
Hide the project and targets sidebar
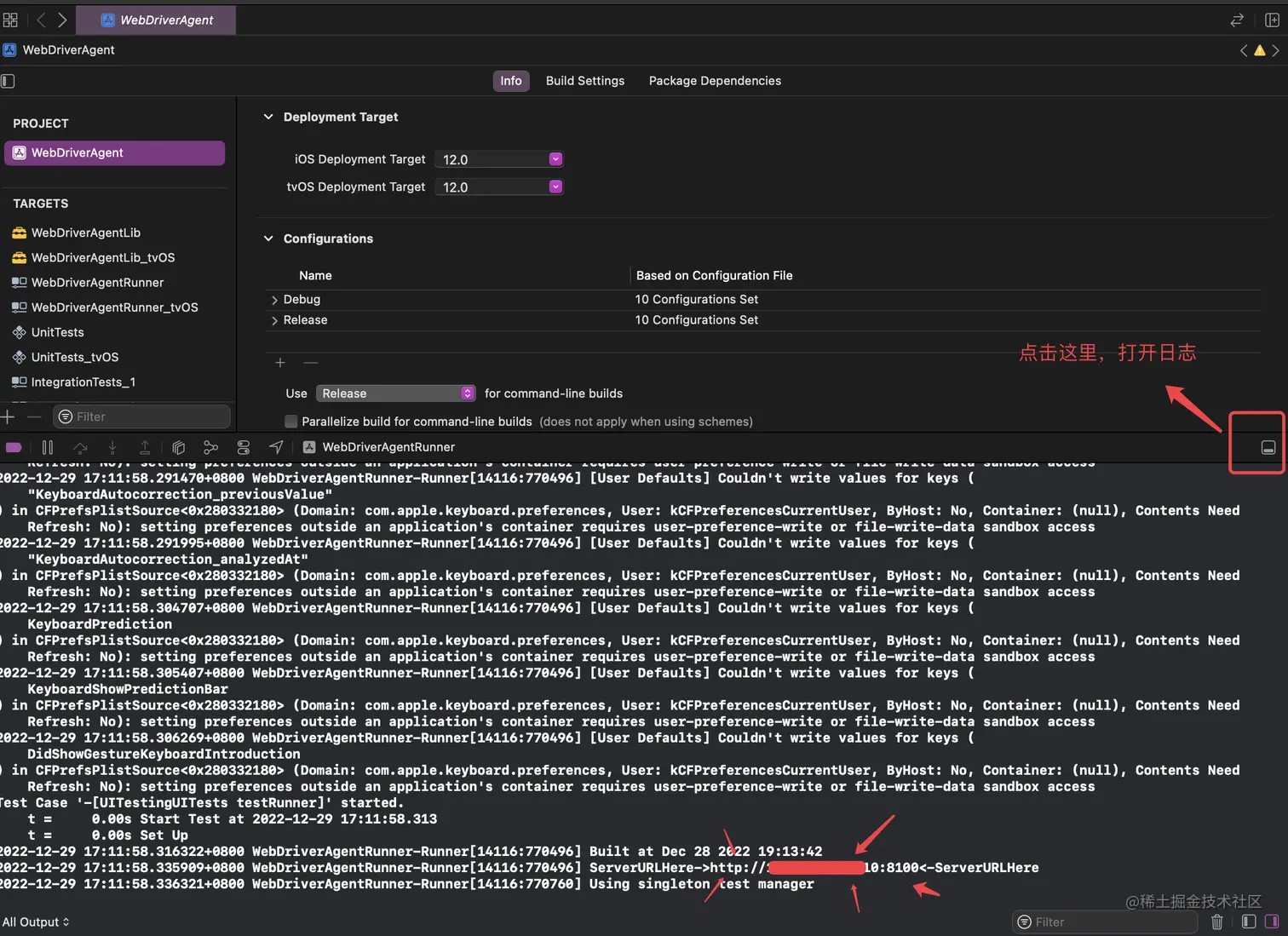tap(8, 81)
